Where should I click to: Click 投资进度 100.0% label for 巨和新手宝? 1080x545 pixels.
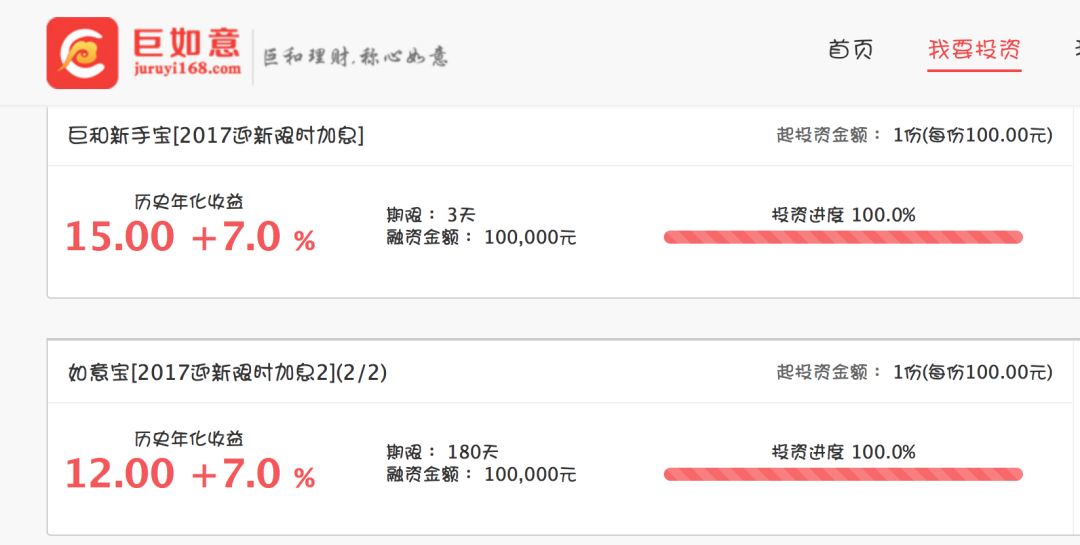(843, 214)
